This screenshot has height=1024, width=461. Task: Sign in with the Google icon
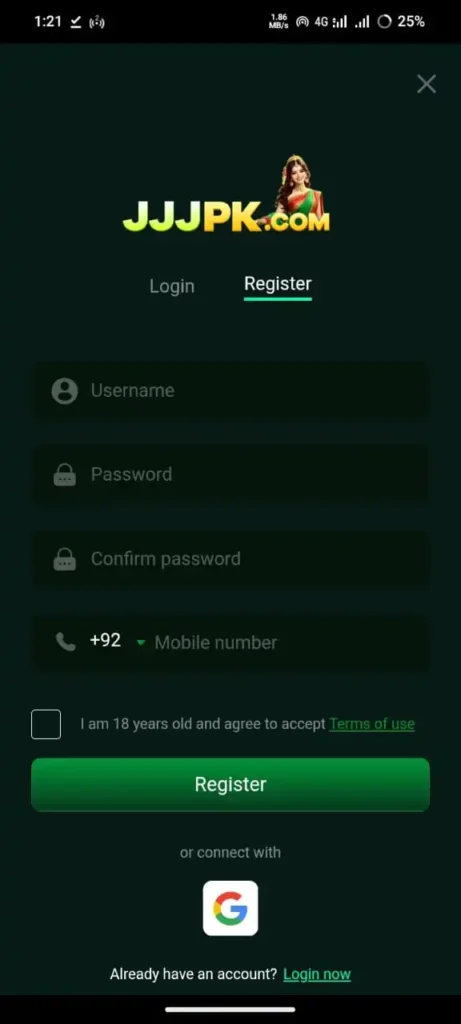tap(230, 908)
